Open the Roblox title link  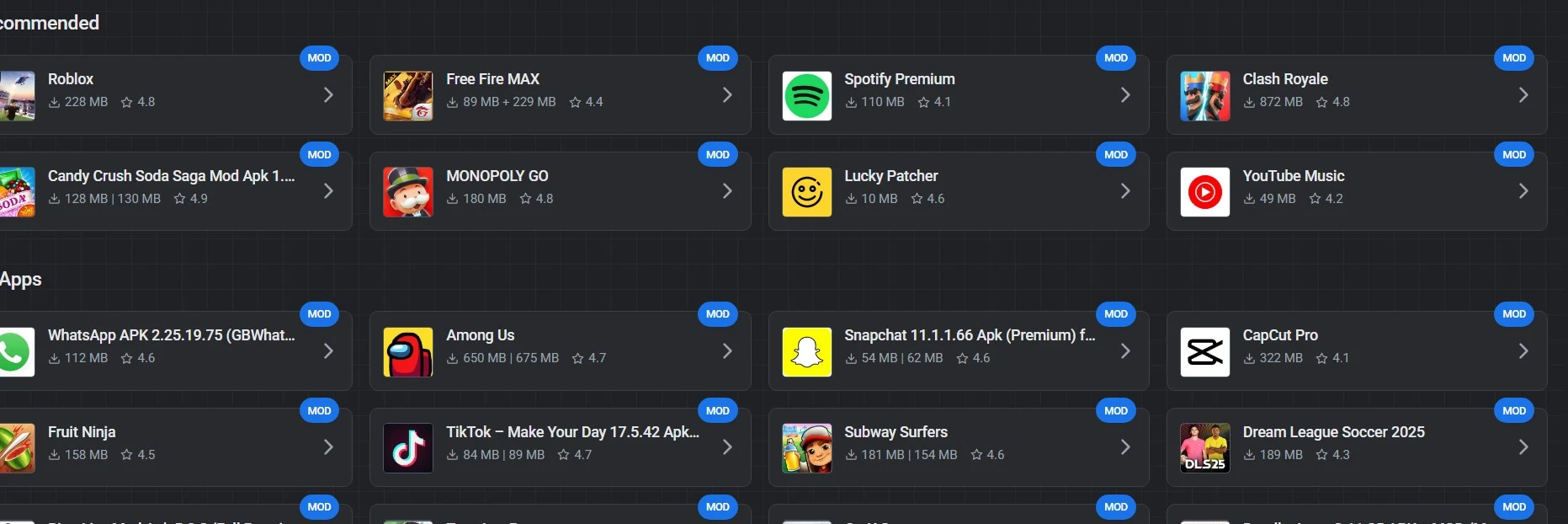71,79
